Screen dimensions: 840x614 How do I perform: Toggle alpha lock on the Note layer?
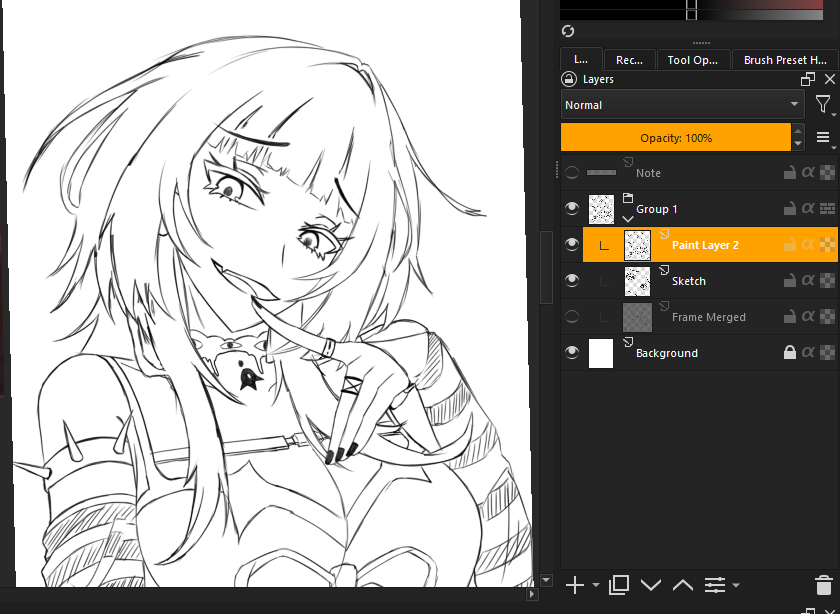(x=808, y=173)
